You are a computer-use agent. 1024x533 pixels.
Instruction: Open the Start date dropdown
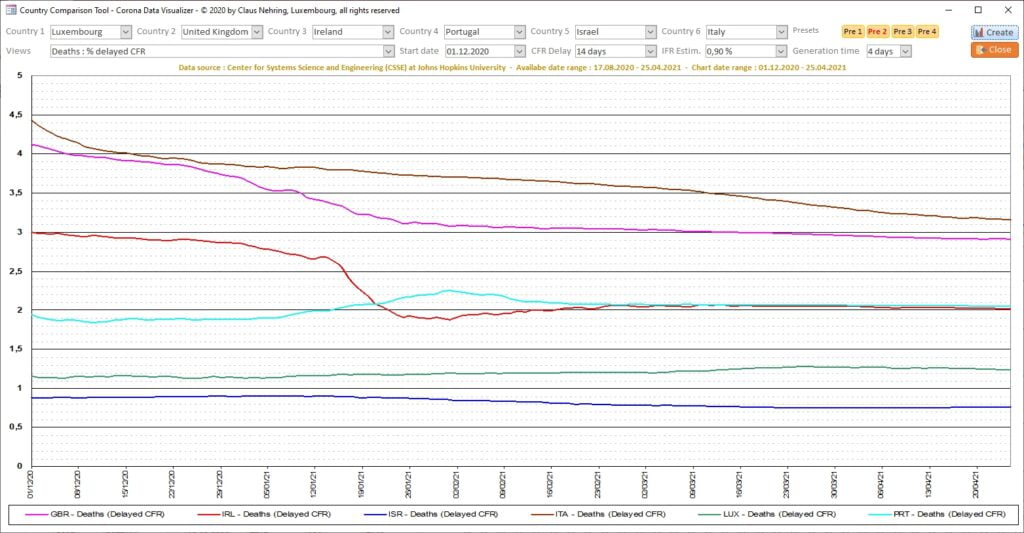point(519,51)
